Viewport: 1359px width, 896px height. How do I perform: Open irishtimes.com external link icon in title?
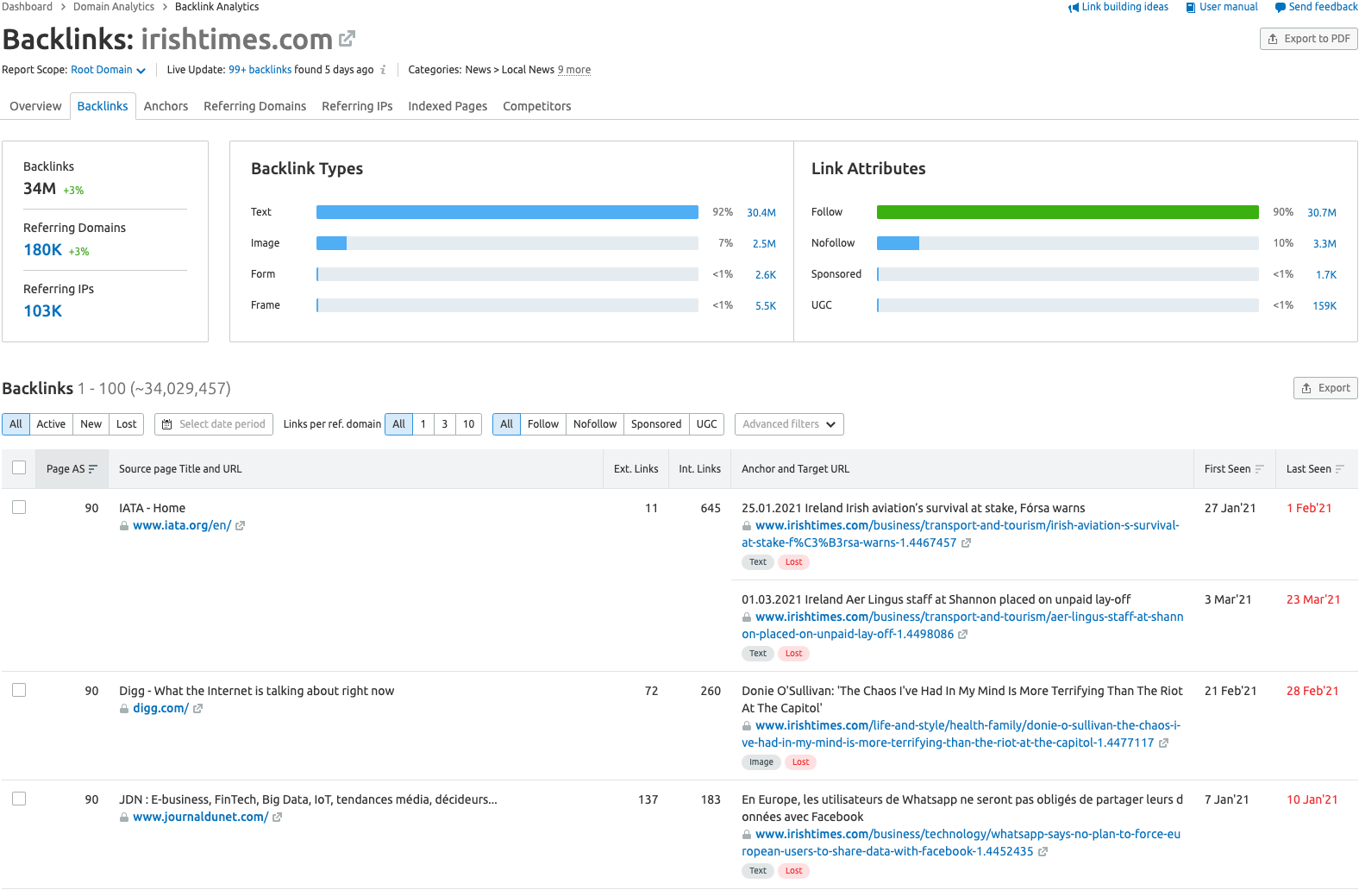[x=347, y=39]
